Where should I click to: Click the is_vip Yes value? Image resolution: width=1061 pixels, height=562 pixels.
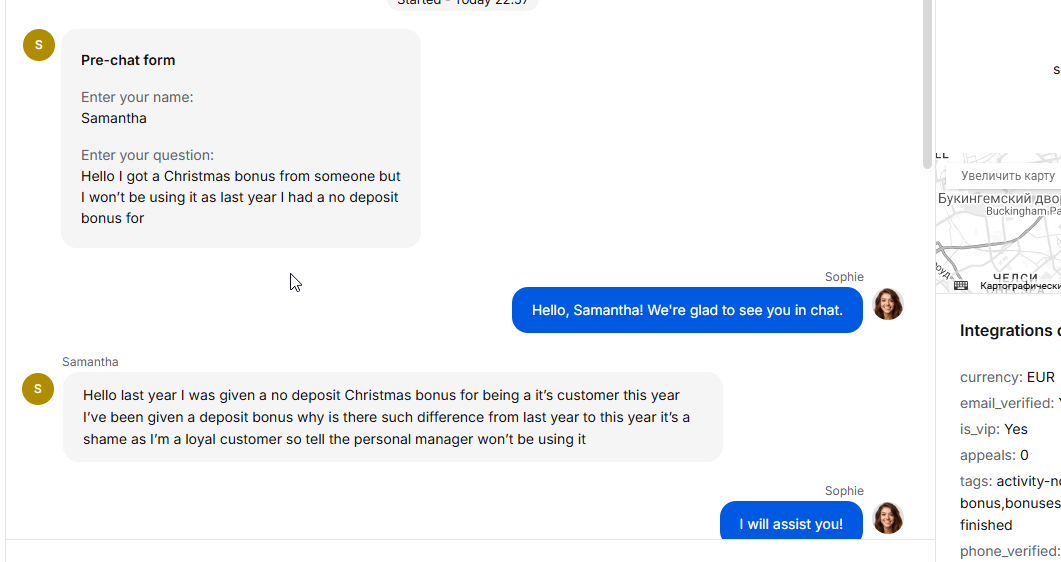tap(1015, 429)
